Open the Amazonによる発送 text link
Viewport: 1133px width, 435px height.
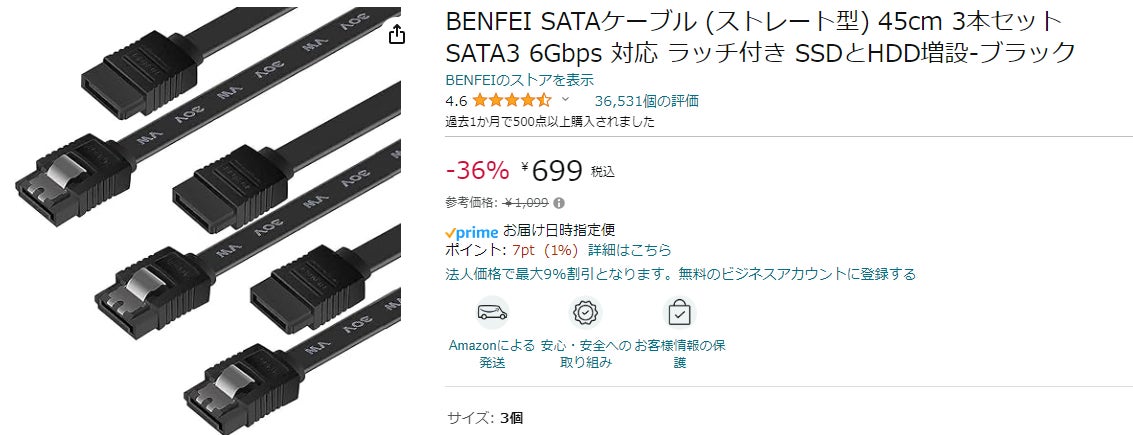coord(492,354)
